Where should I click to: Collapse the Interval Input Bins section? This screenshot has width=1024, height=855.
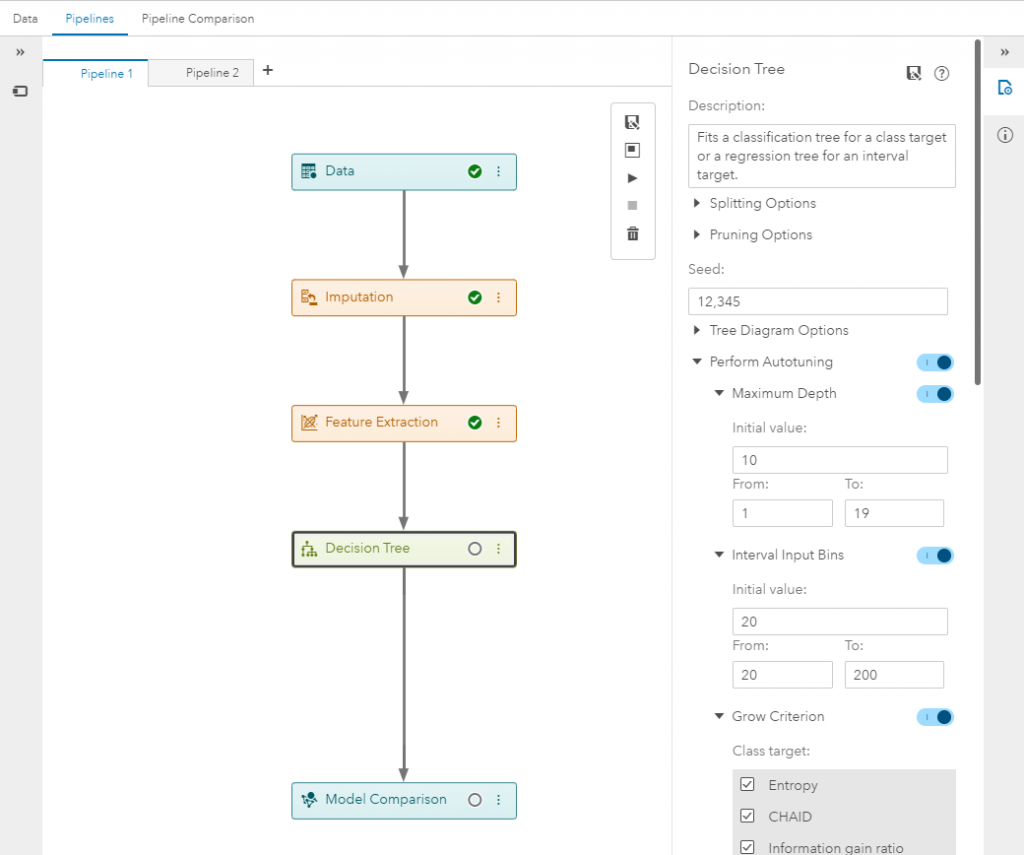[x=719, y=555]
